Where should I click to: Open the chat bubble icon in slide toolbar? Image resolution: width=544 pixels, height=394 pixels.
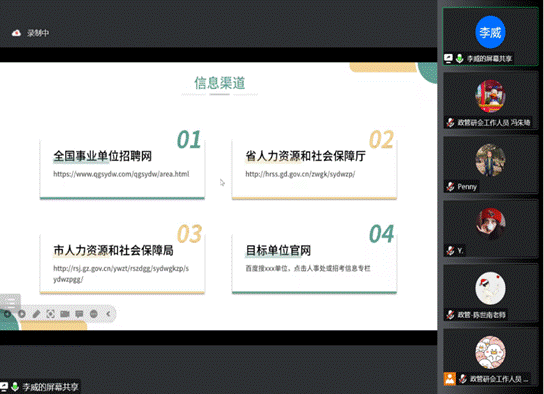(x=79, y=314)
